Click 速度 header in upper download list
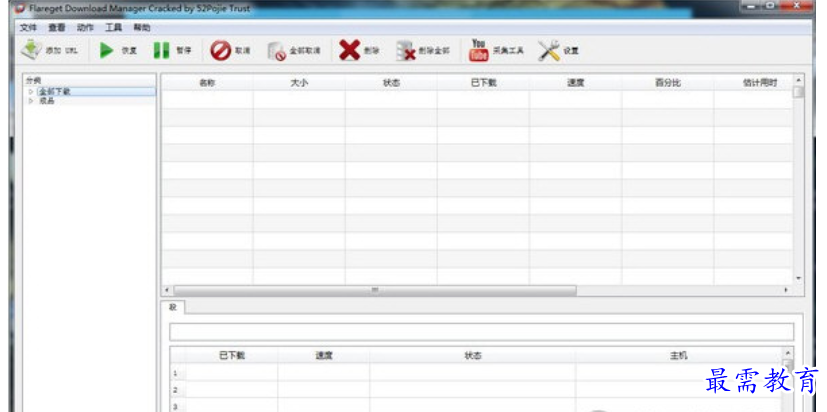Image resolution: width=827 pixels, height=412 pixels. [x=575, y=82]
